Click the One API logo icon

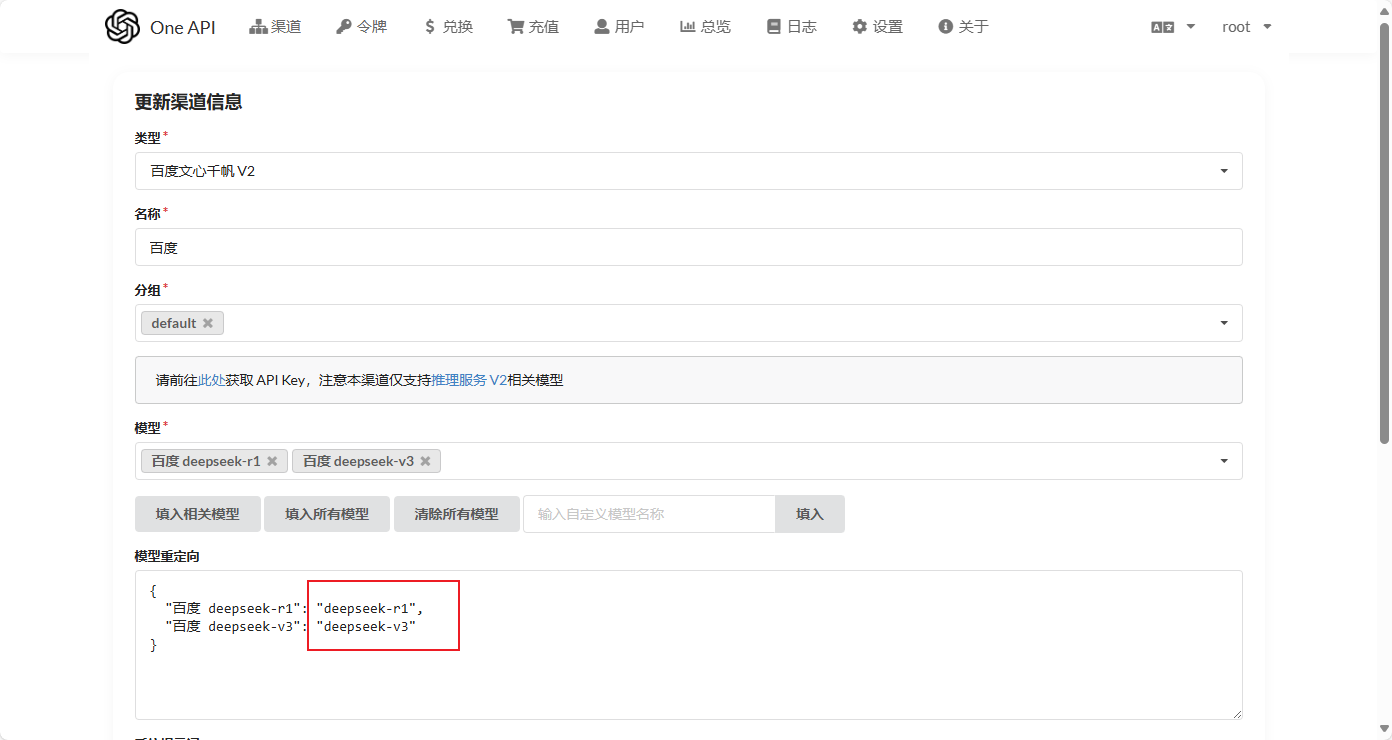pyautogui.click(x=122, y=27)
